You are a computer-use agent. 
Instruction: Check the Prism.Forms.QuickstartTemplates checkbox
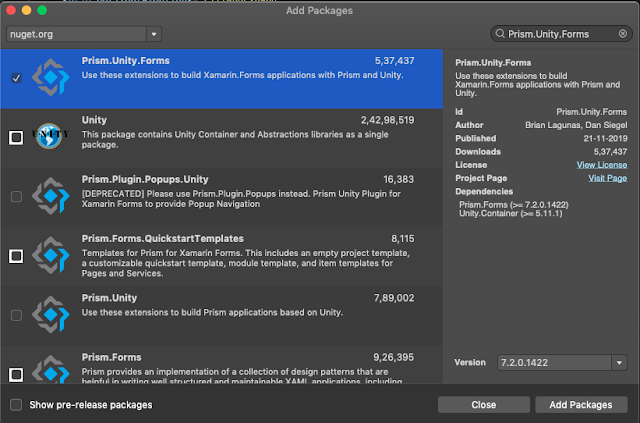coord(16,256)
